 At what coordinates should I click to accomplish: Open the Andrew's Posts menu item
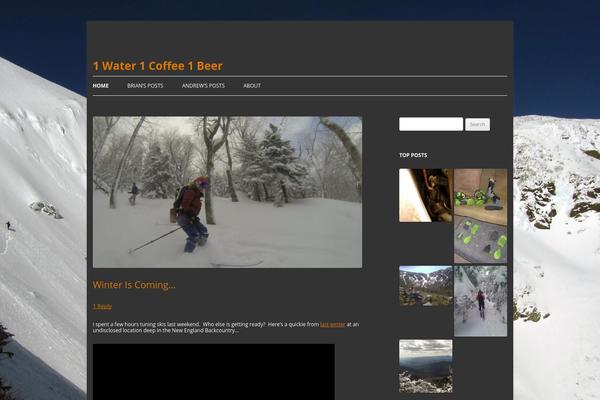203,86
